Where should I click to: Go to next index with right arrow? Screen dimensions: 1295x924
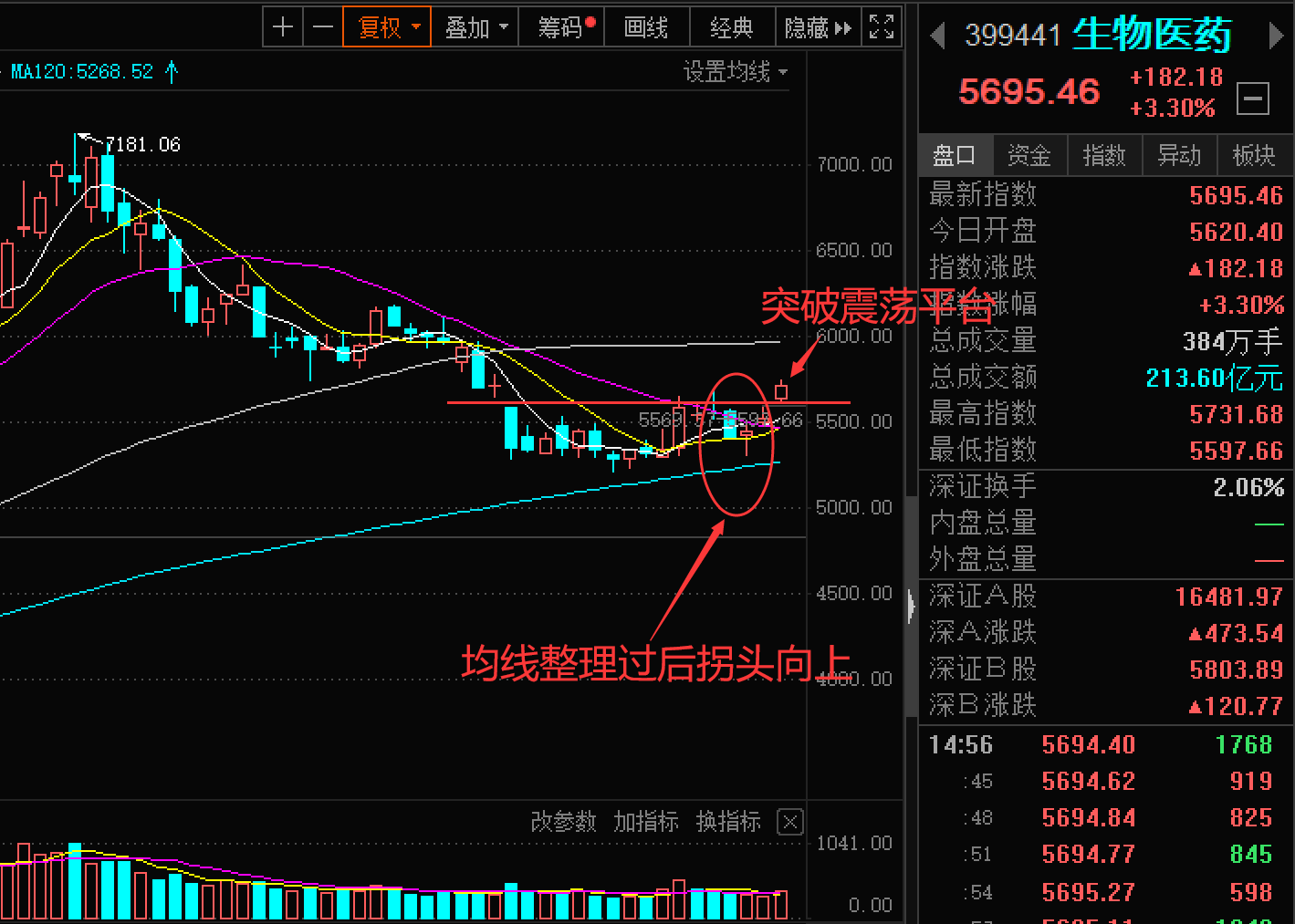click(1276, 36)
